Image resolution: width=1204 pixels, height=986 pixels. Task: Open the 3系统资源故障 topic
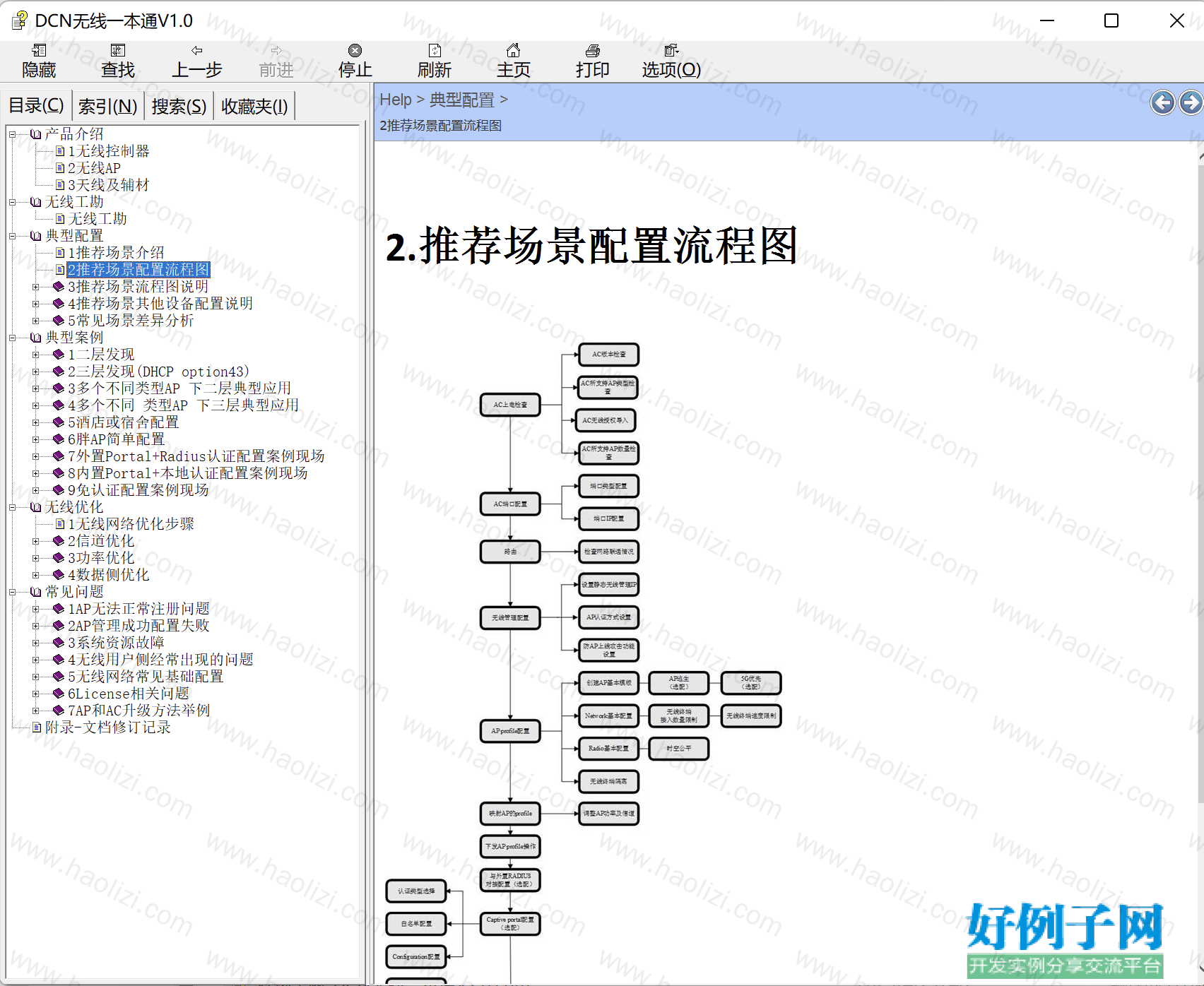[x=116, y=643]
